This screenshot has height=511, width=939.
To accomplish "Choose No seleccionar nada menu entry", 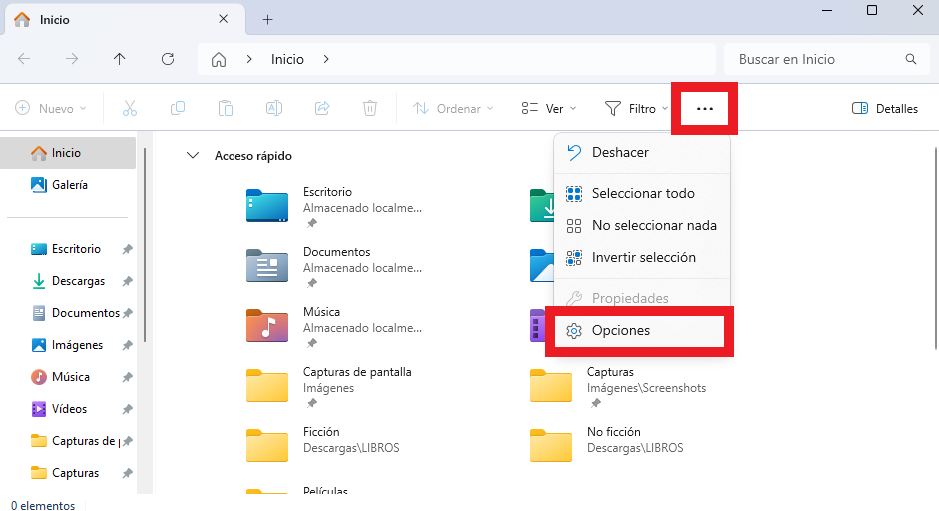I will [642, 225].
